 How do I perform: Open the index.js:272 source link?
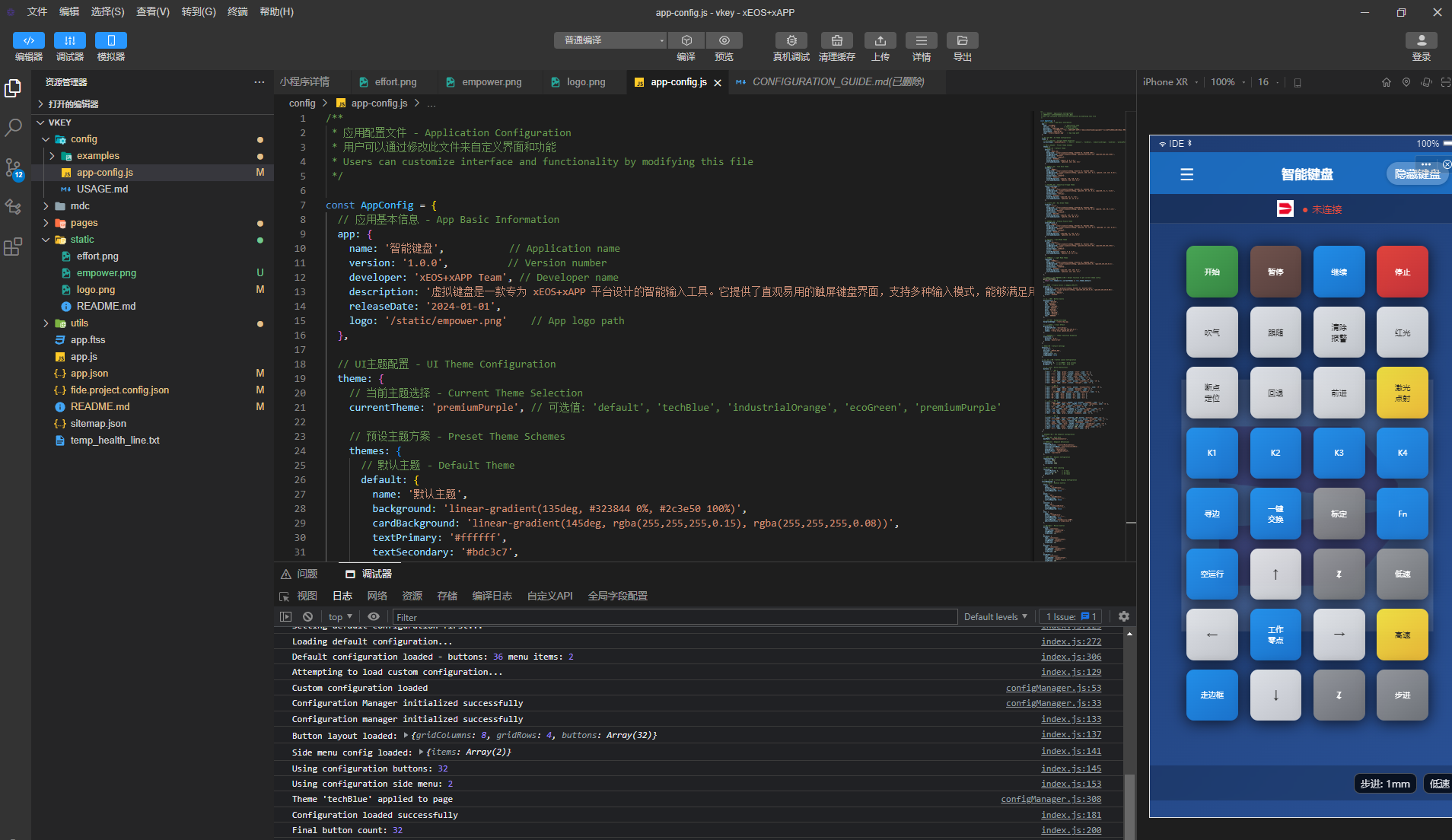coord(1071,641)
